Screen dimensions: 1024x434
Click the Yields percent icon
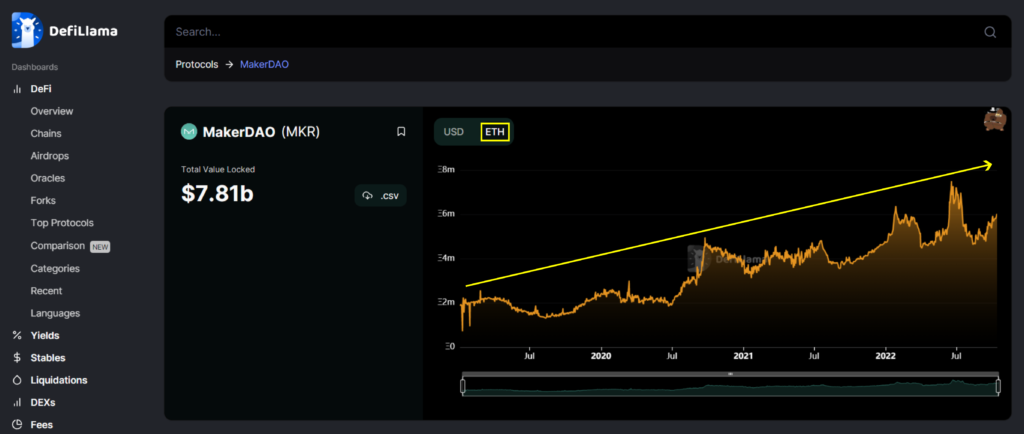point(17,335)
